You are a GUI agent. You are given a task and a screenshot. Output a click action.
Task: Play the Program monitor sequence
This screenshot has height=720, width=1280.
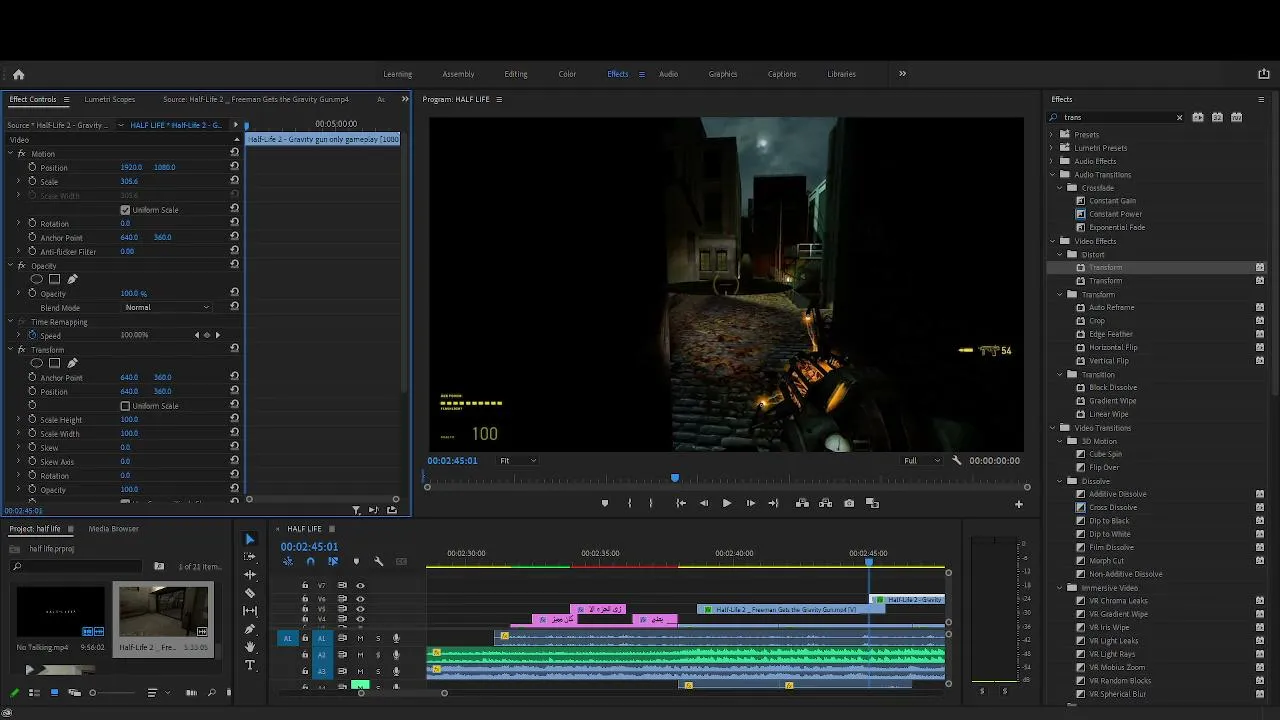(x=727, y=503)
